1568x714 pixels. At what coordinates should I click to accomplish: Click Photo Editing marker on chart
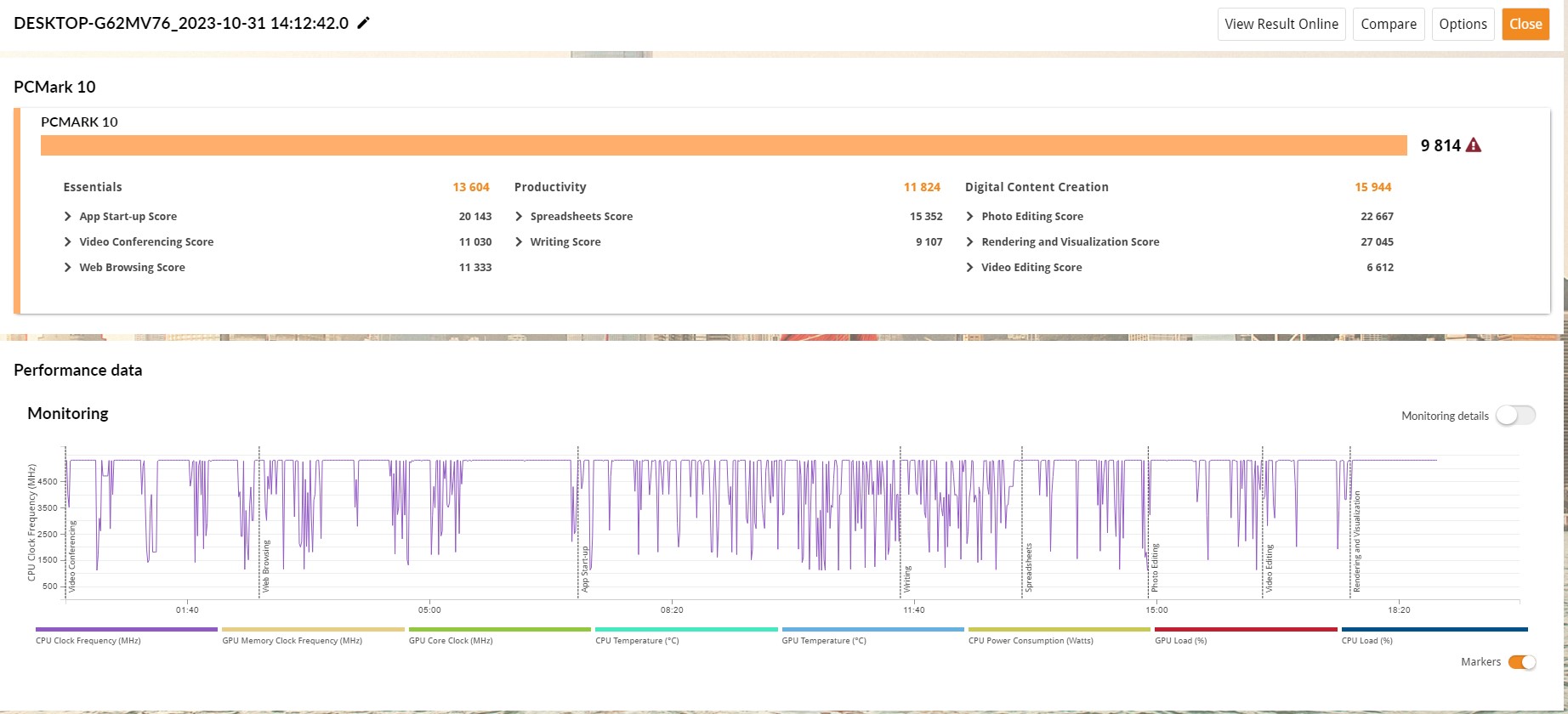[x=1155, y=568]
